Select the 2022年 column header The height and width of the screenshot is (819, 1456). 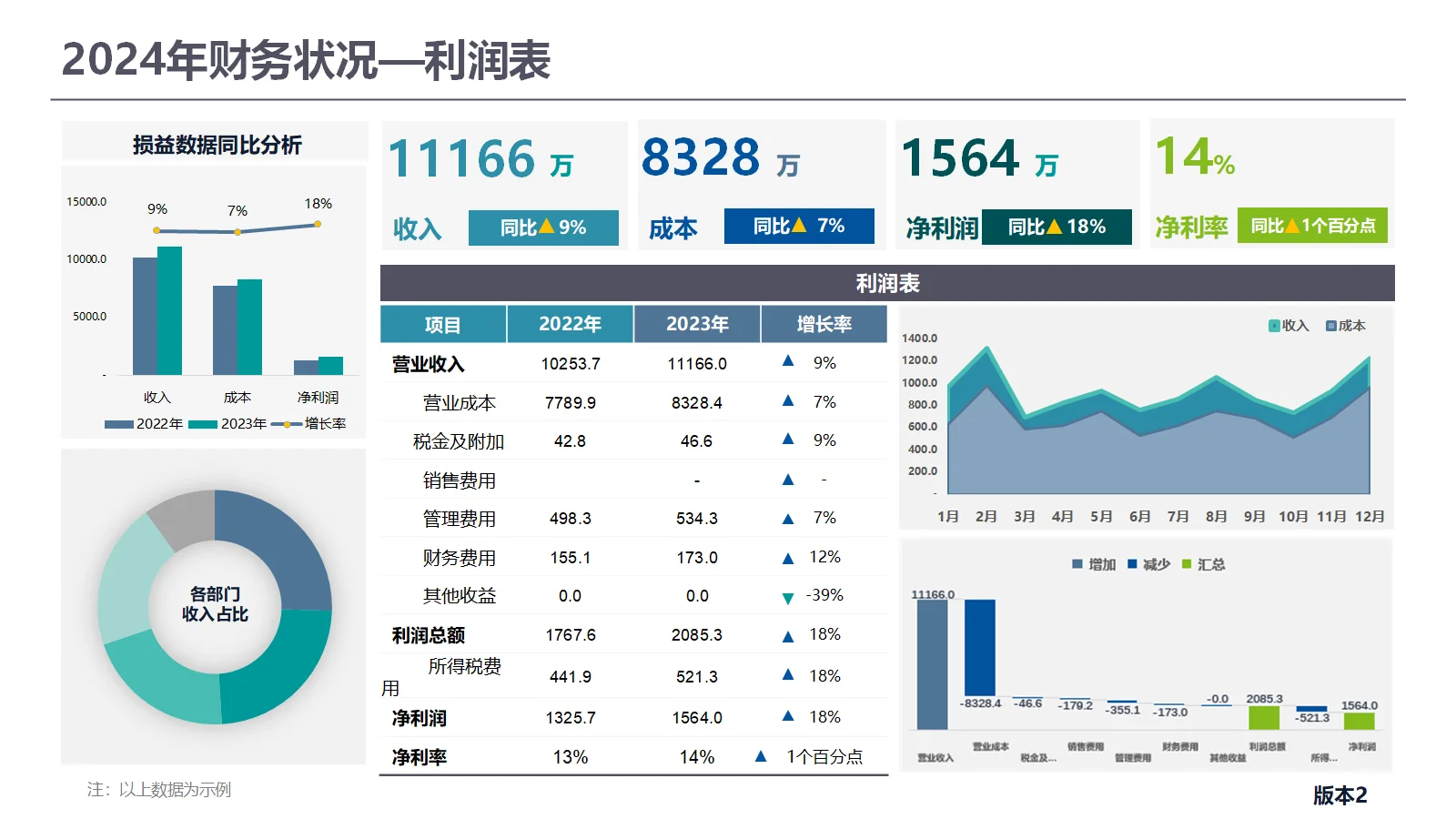pyautogui.click(x=570, y=324)
